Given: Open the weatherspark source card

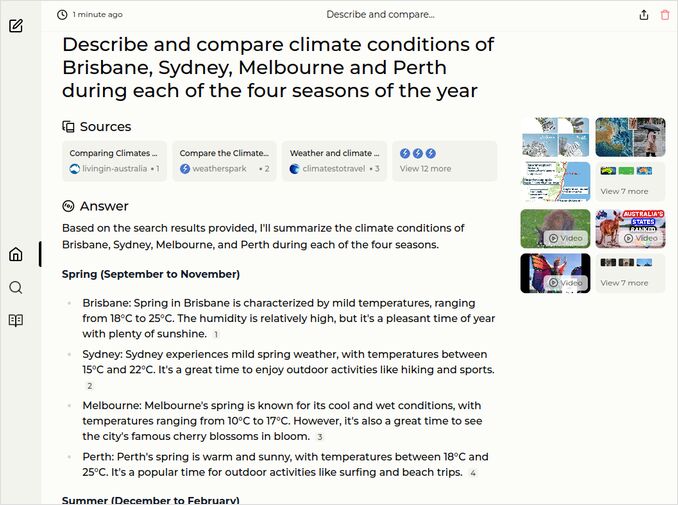Looking at the screenshot, I should [x=224, y=161].
